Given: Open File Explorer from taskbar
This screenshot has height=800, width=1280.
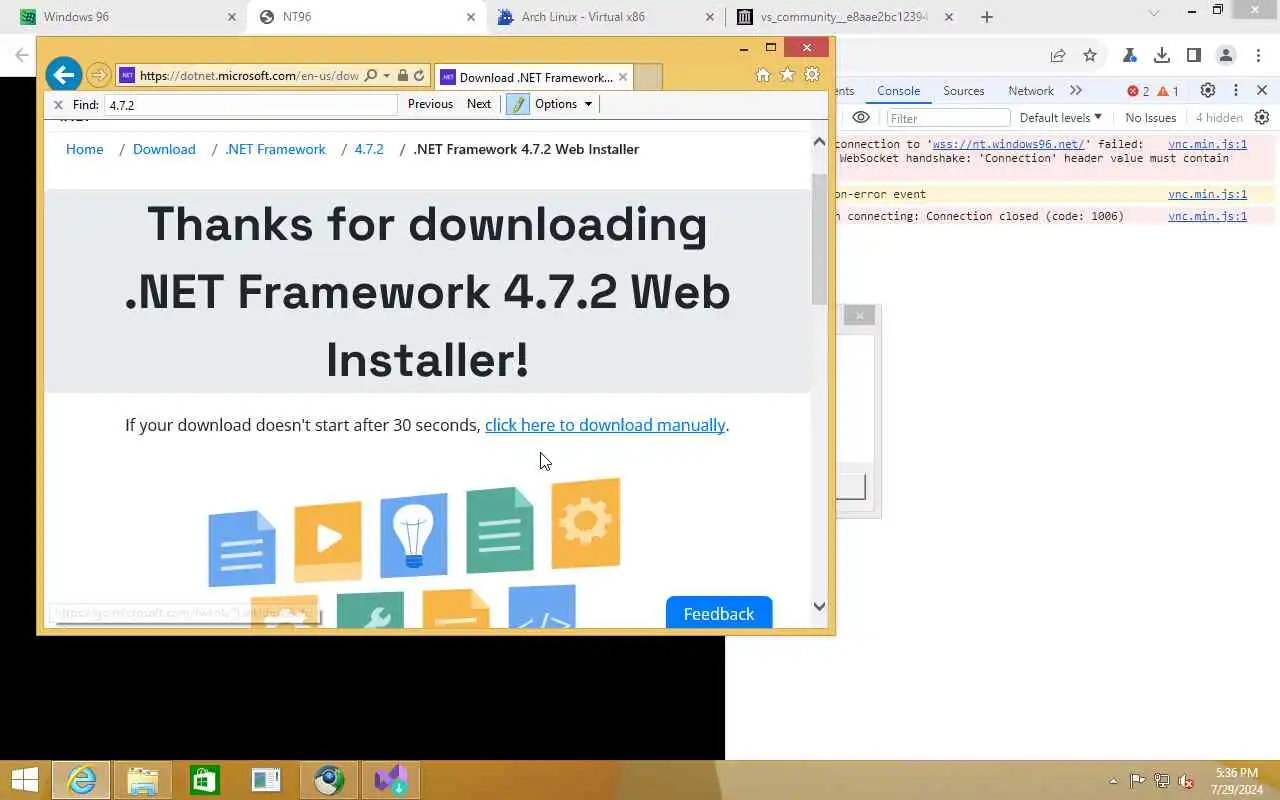Looking at the screenshot, I should pos(143,780).
